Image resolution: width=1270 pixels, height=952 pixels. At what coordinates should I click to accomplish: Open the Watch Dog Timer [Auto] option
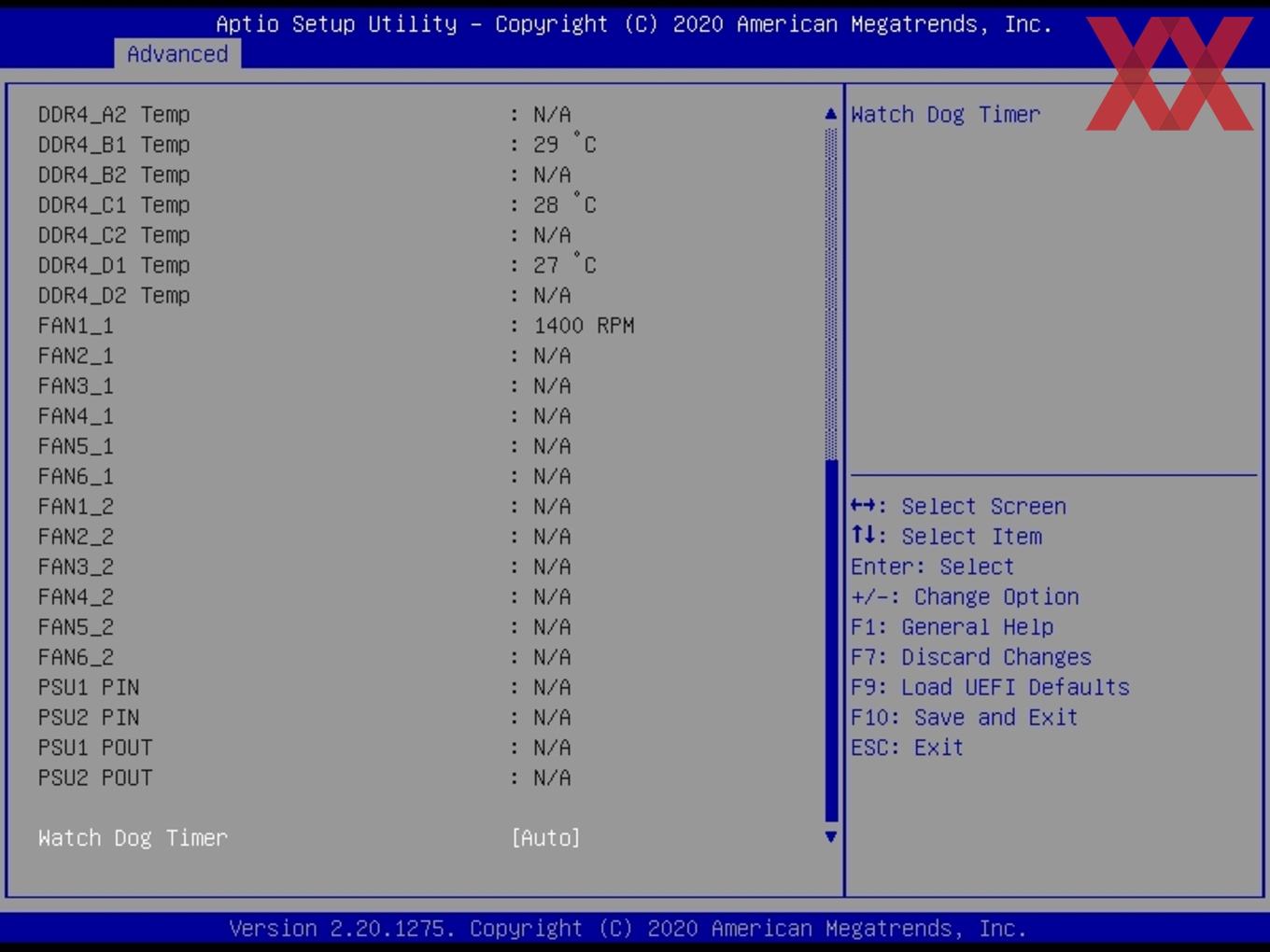click(545, 838)
